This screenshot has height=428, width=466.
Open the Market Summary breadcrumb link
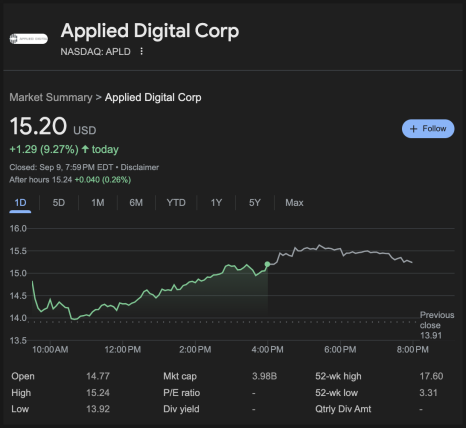[51, 97]
